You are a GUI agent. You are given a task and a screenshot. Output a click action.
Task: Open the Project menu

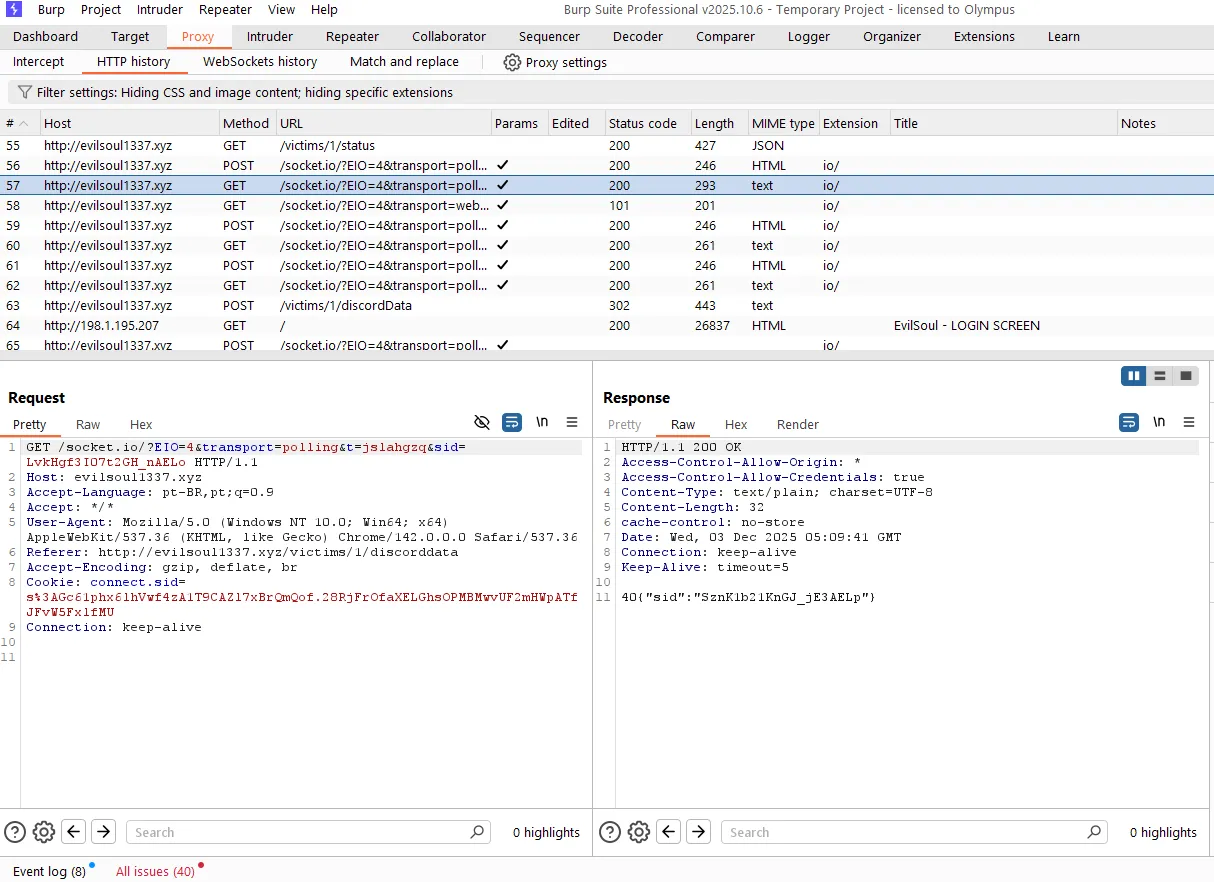click(101, 10)
